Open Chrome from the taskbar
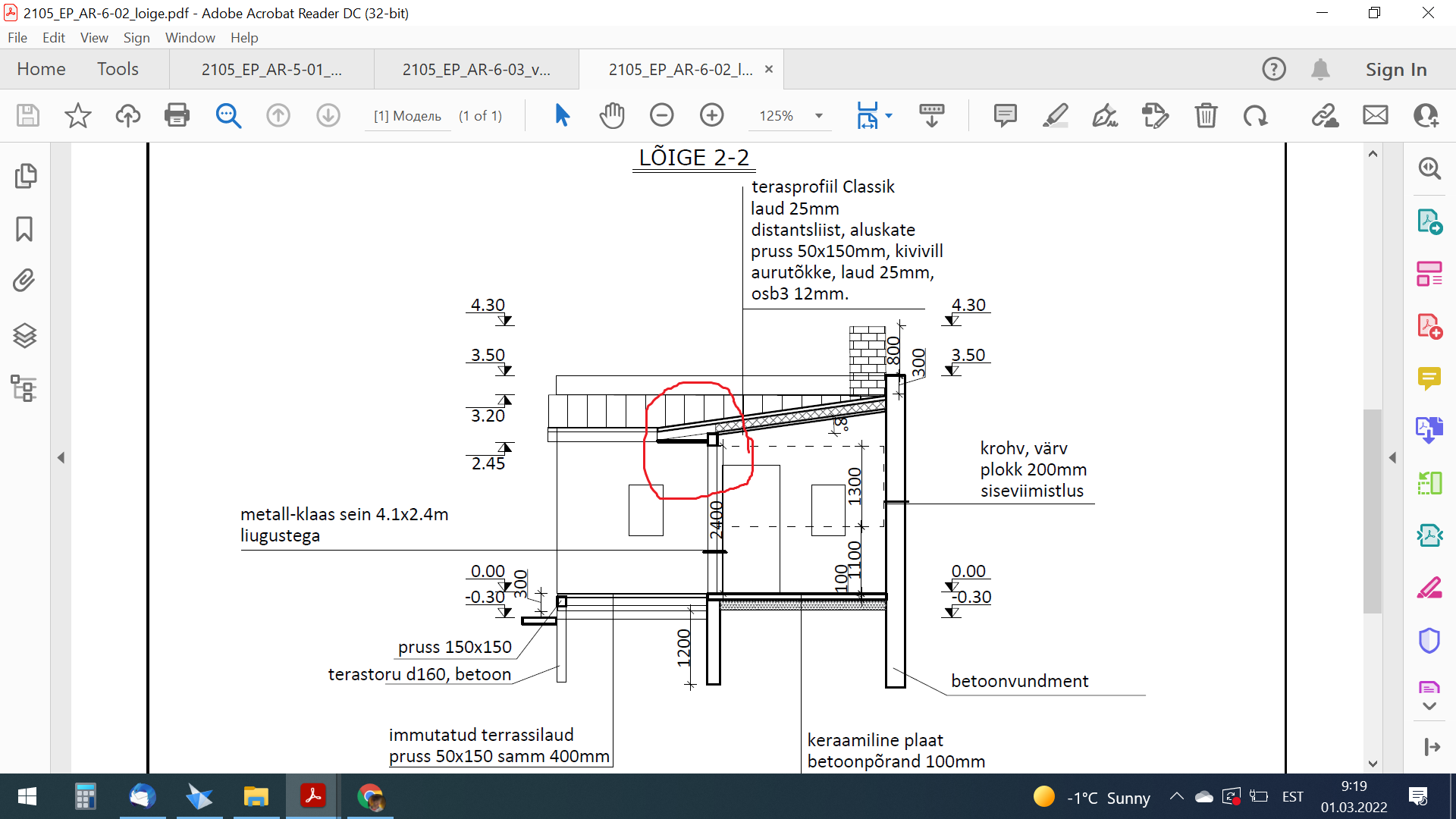 click(370, 797)
